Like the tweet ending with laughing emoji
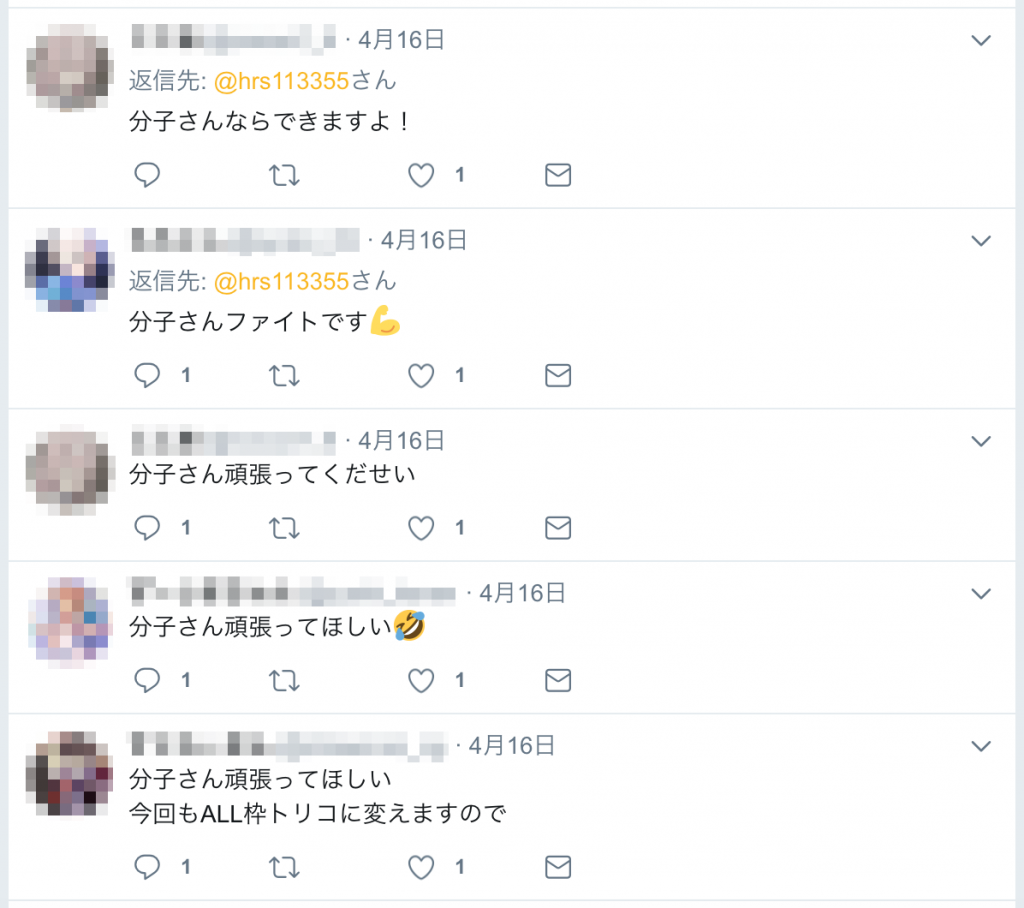This screenshot has width=1024, height=908. 421,681
